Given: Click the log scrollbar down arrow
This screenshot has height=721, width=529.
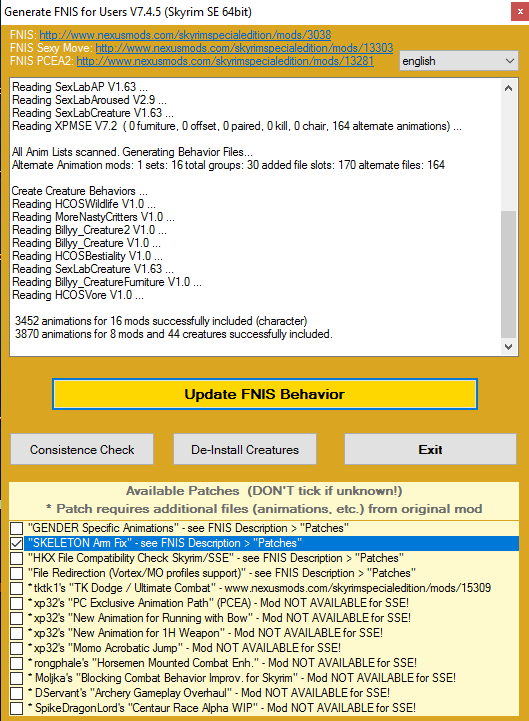Looking at the screenshot, I should point(508,347).
